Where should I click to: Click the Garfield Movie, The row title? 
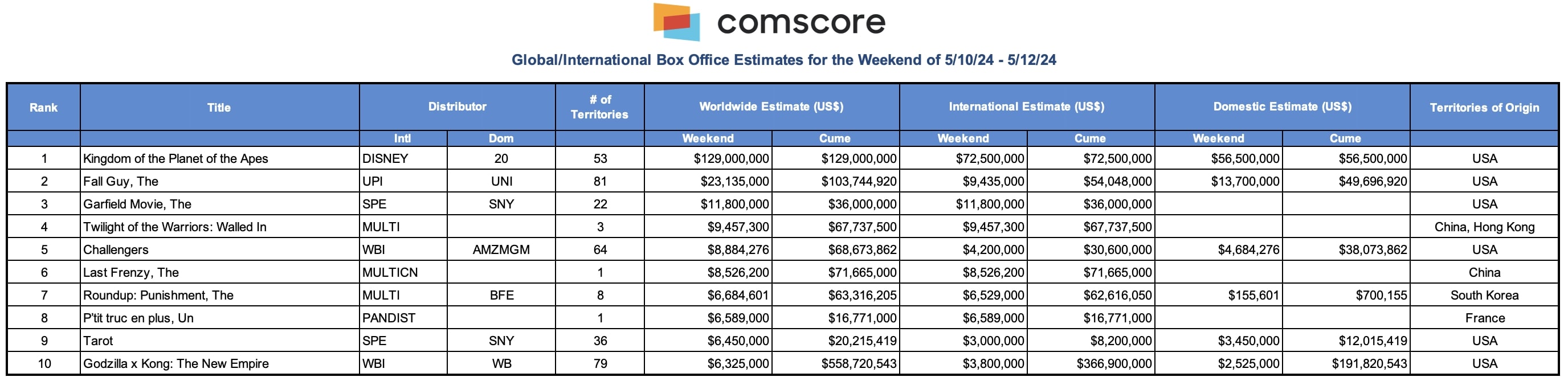pos(137,204)
